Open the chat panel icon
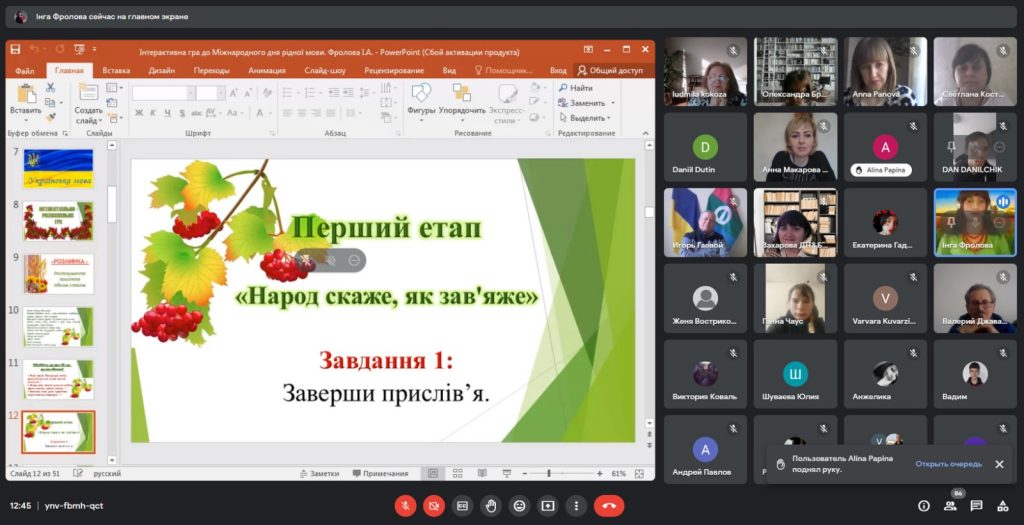The width and height of the screenshot is (1024, 525). click(977, 506)
